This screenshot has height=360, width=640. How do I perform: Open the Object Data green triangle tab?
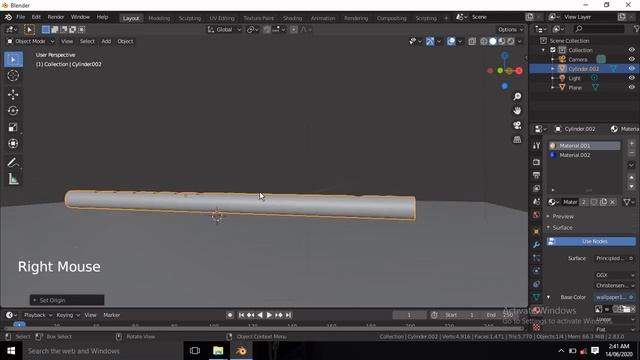[536, 297]
